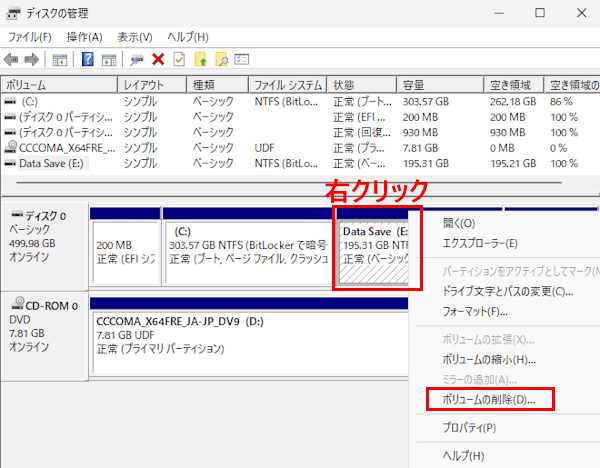Select the 930 MB recovery volume list row

click(300, 132)
